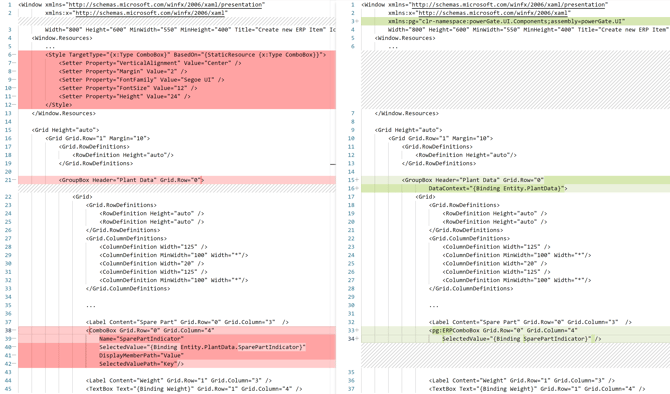Select the Window Width="800" Height="600" line in the original pane
This screenshot has width=670, height=394.
coord(190,30)
